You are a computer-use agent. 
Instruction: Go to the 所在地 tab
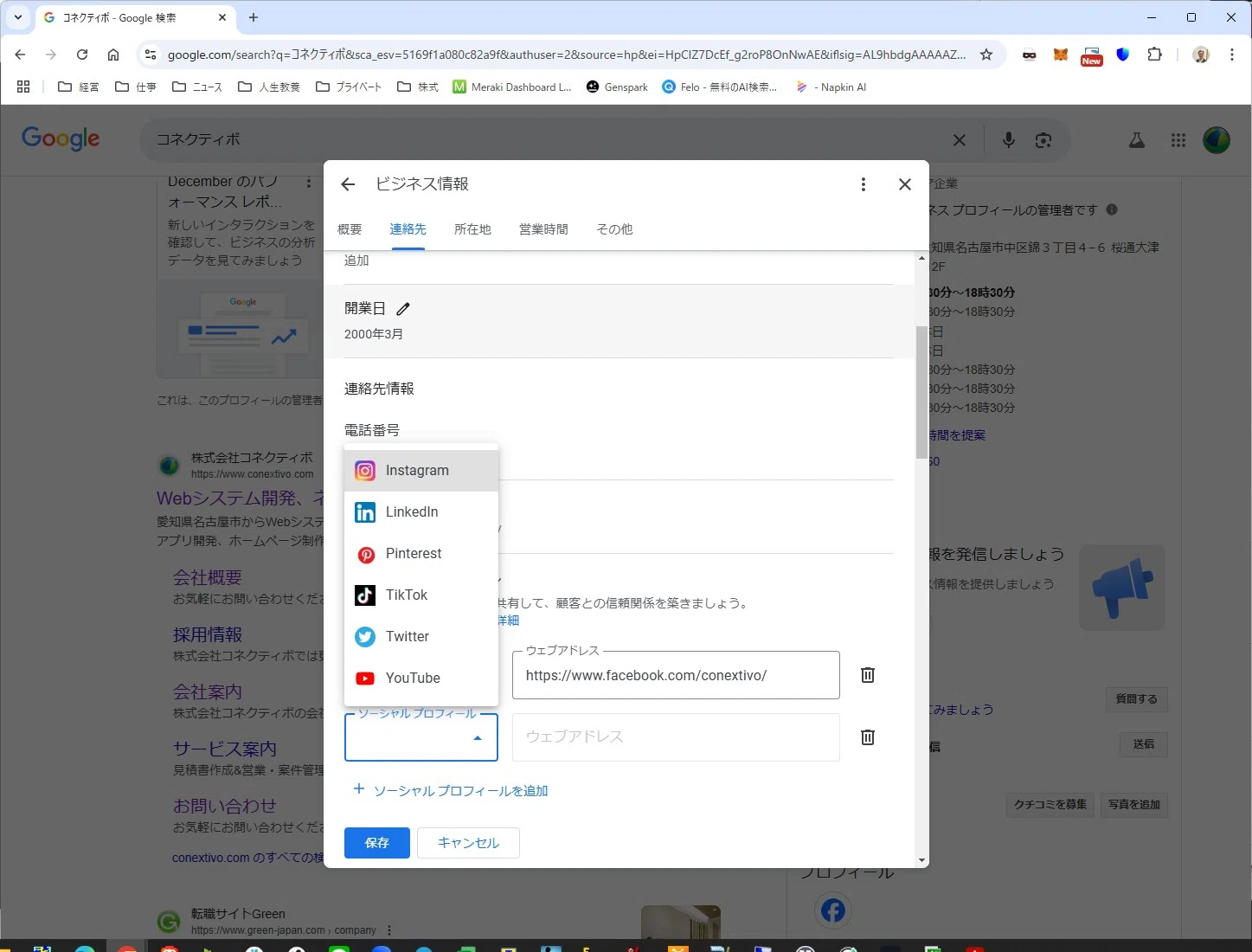pyautogui.click(x=472, y=229)
